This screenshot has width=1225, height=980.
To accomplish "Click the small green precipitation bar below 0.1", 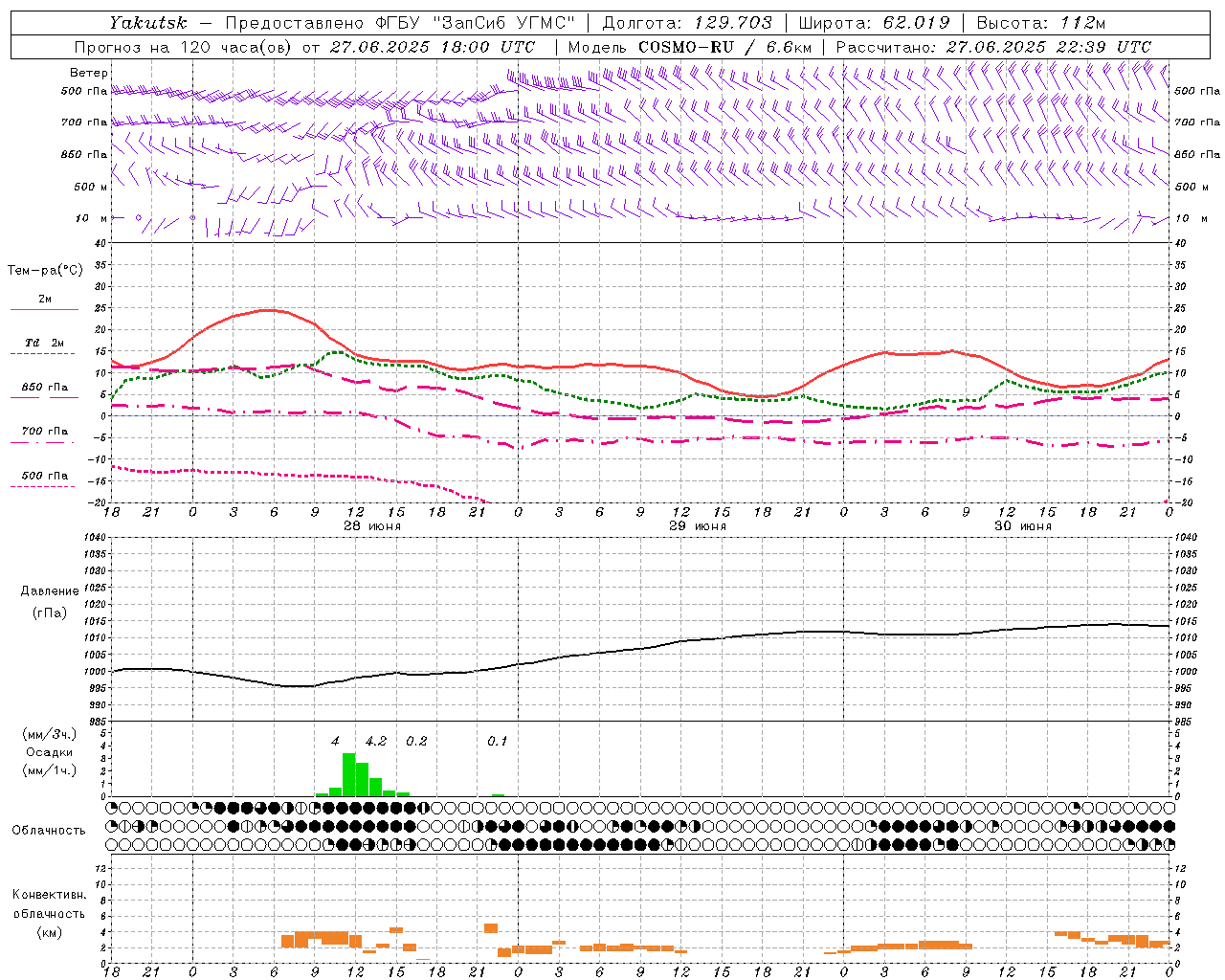I will point(498,795).
